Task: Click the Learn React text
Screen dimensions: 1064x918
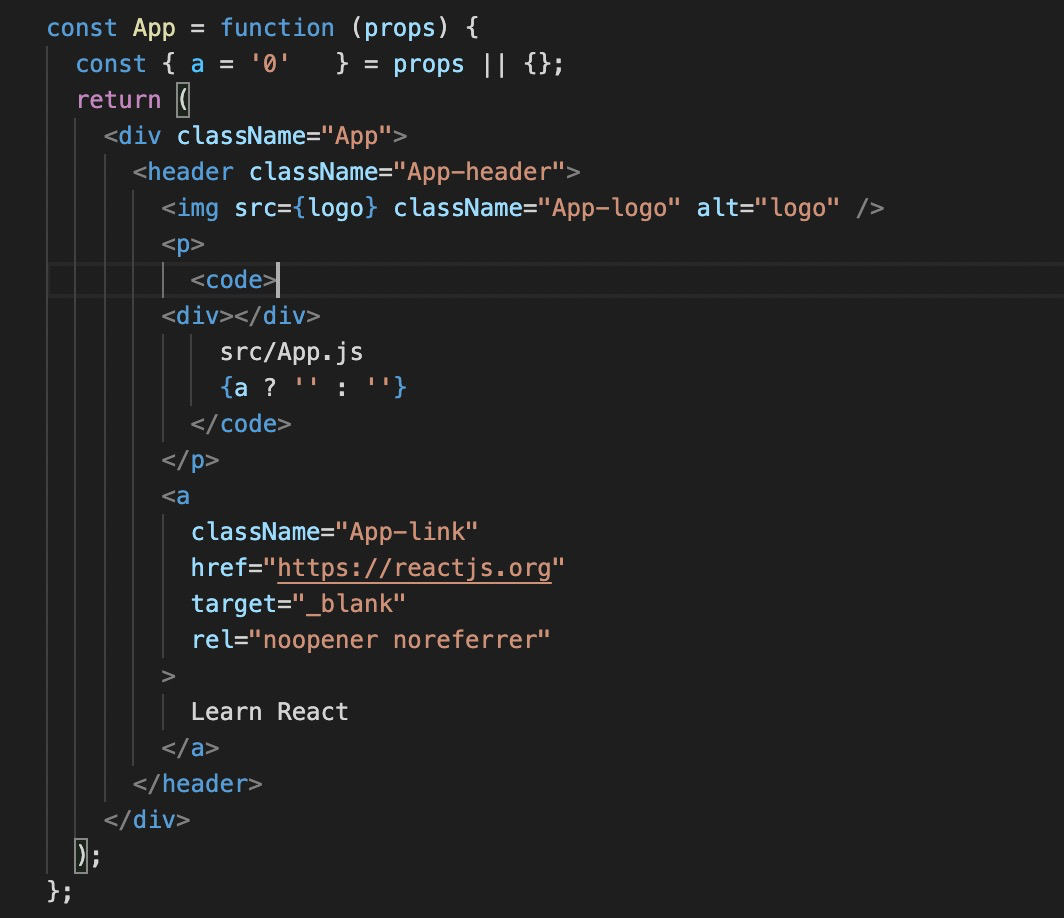Action: pyautogui.click(x=269, y=711)
